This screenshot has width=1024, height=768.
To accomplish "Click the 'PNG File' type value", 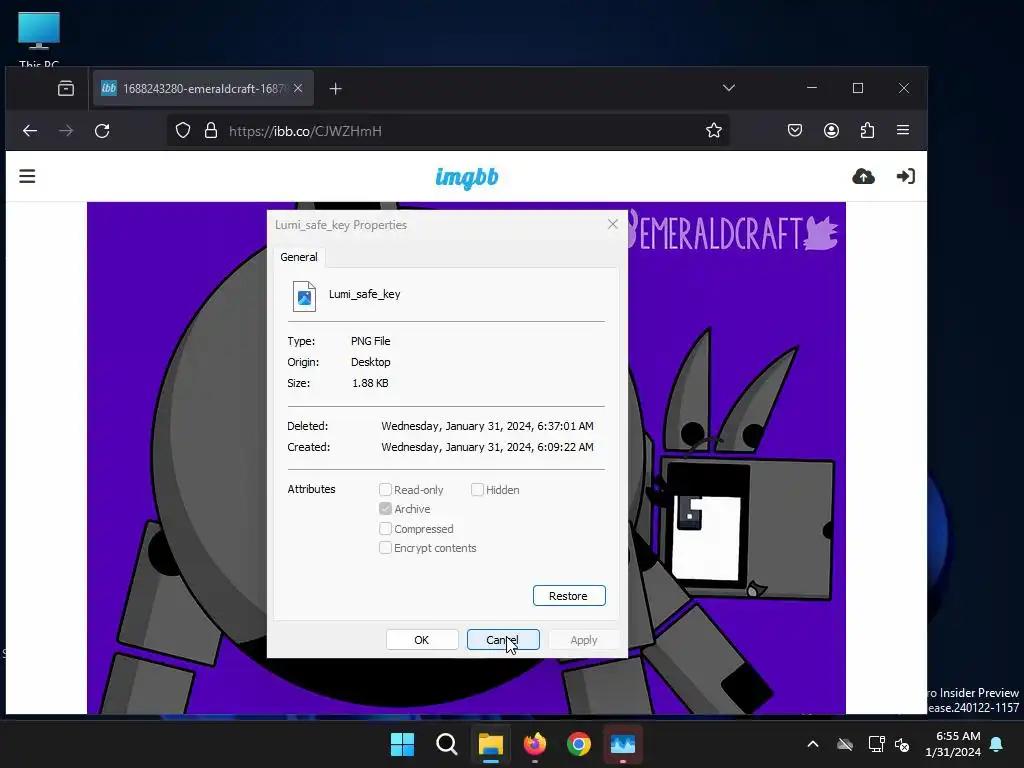I will [x=370, y=341].
